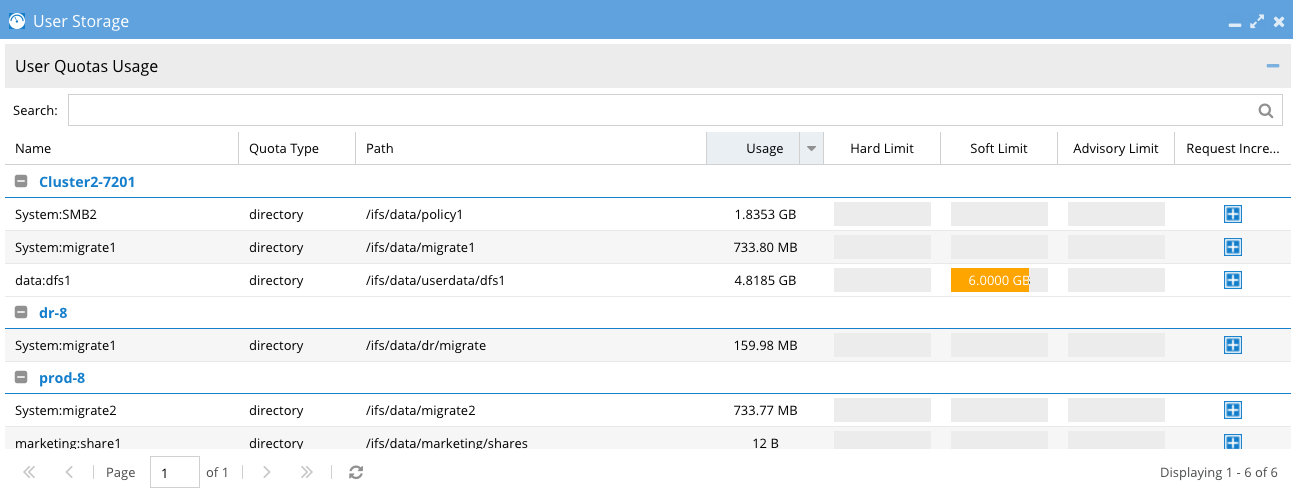Sort by the Name column header
Viewport: 1293px width, 500px height.
[33, 149]
